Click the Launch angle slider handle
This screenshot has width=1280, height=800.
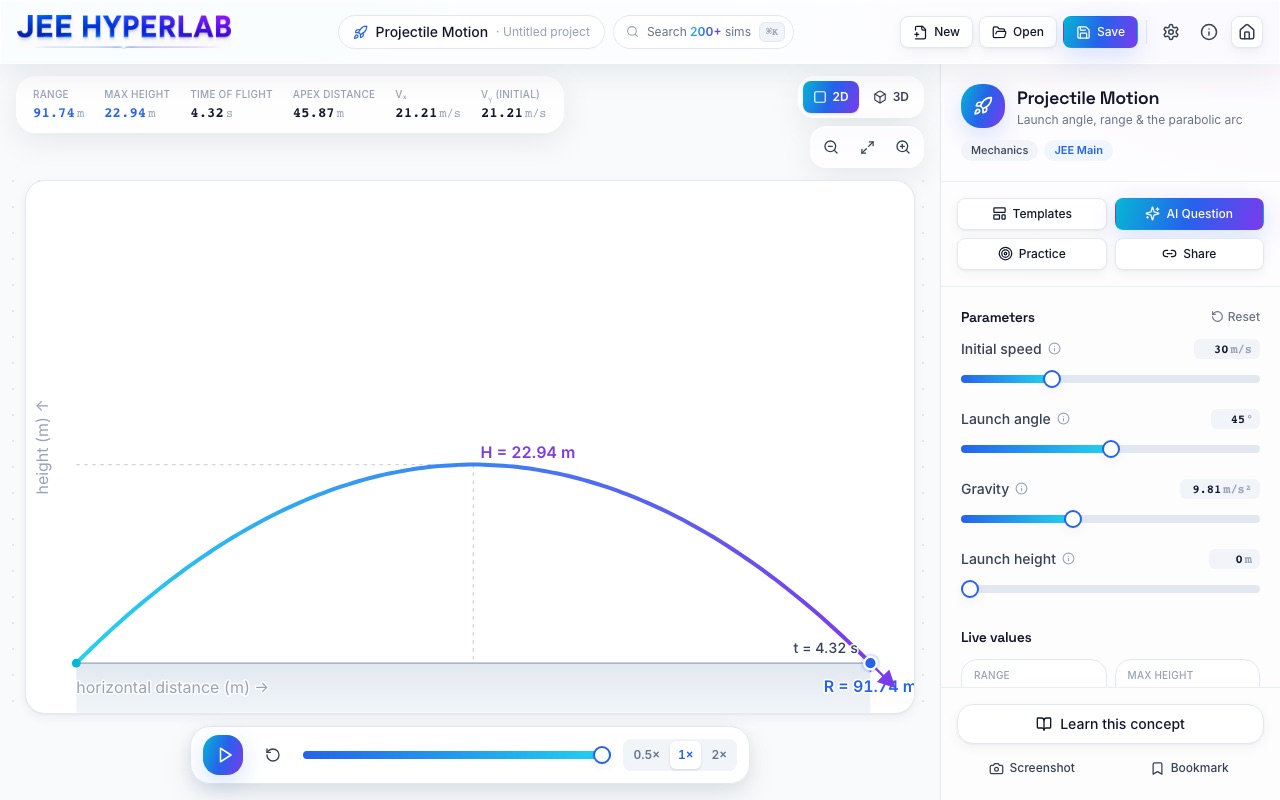[1110, 449]
